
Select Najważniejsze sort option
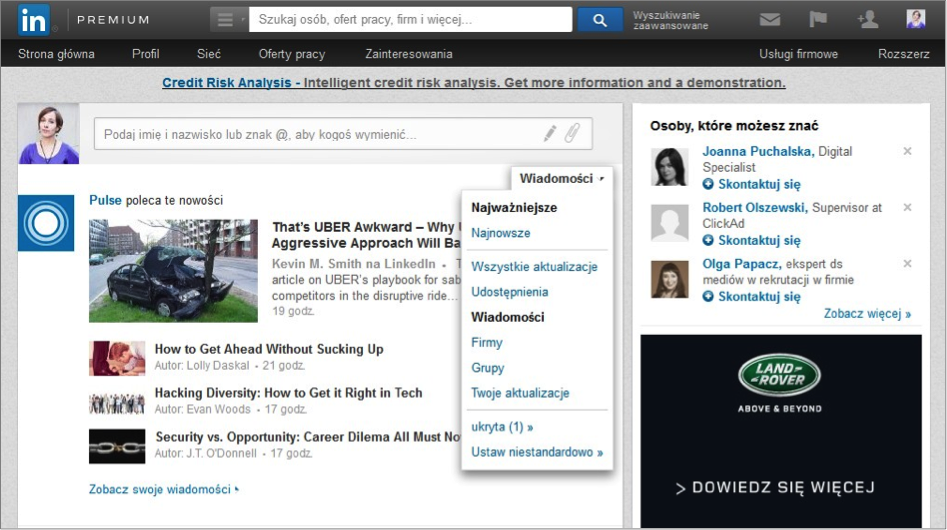[x=514, y=208]
